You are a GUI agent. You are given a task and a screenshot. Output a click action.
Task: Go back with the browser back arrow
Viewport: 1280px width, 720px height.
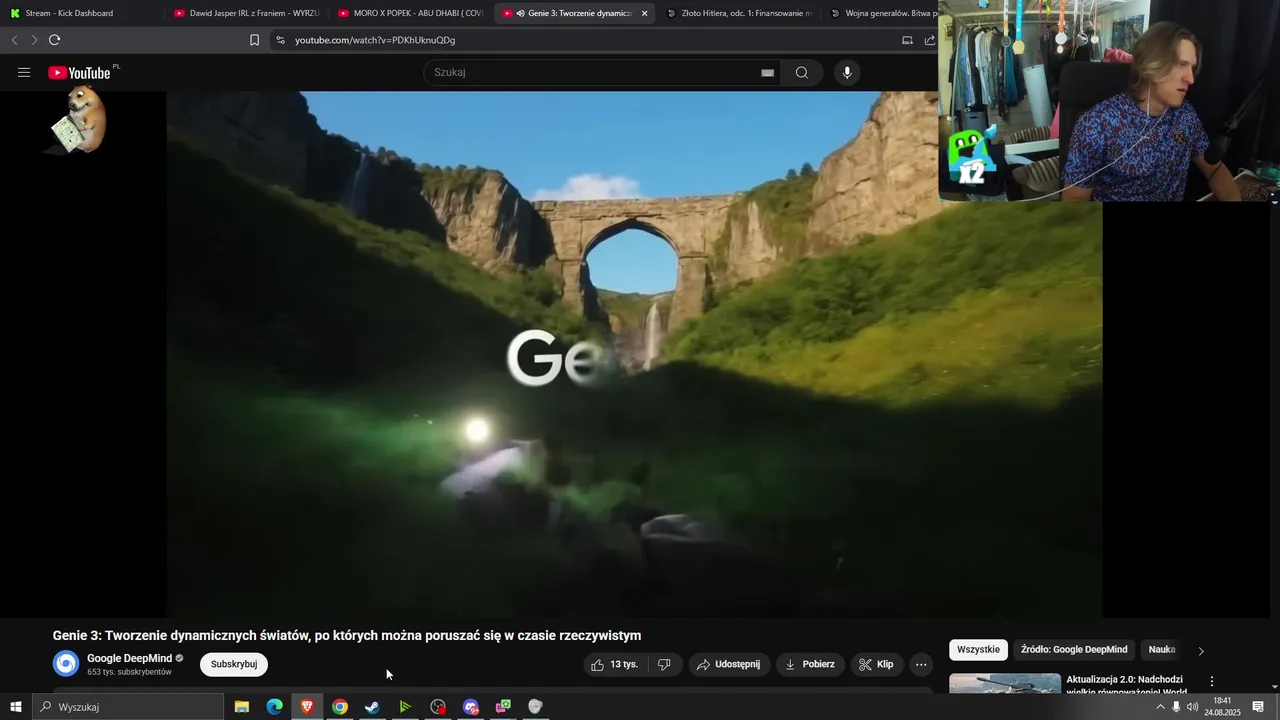click(x=14, y=40)
